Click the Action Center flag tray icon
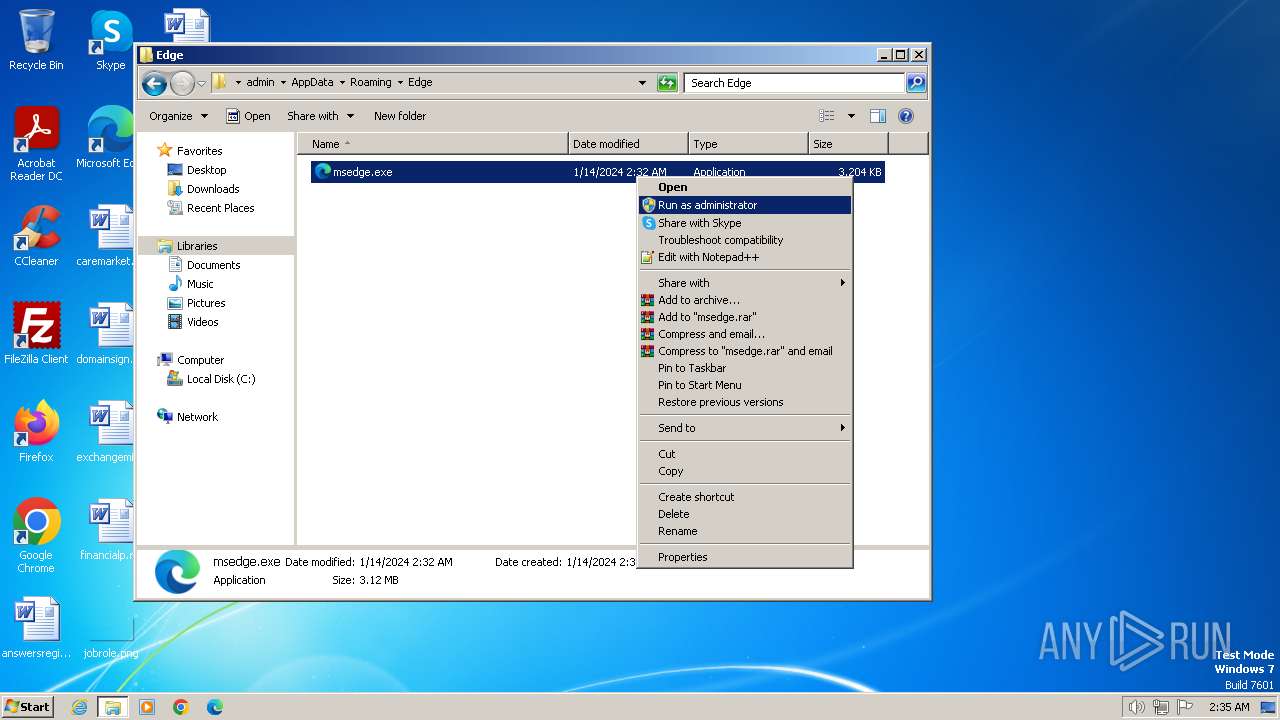The width and height of the screenshot is (1280, 720). (1185, 707)
